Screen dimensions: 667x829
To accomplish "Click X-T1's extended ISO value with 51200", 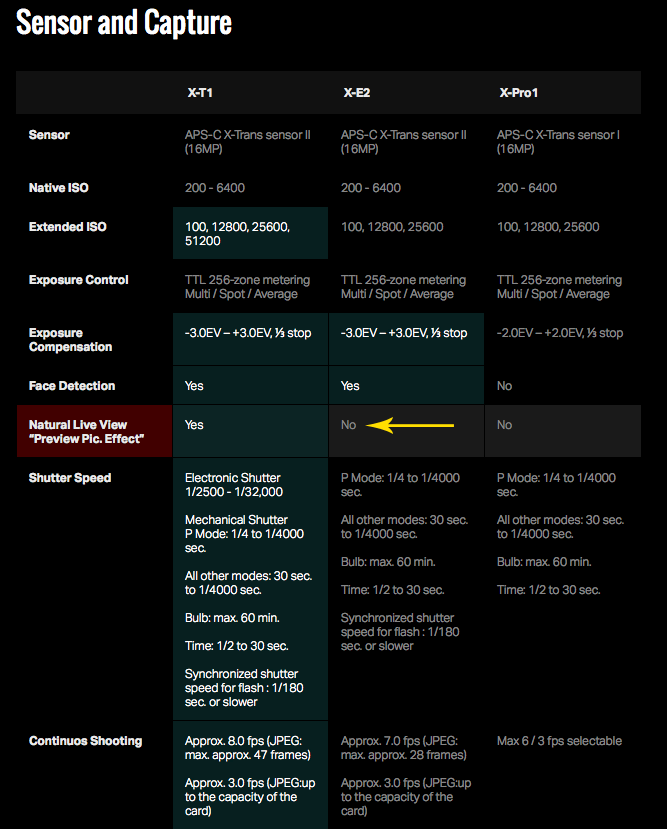I will [237, 234].
